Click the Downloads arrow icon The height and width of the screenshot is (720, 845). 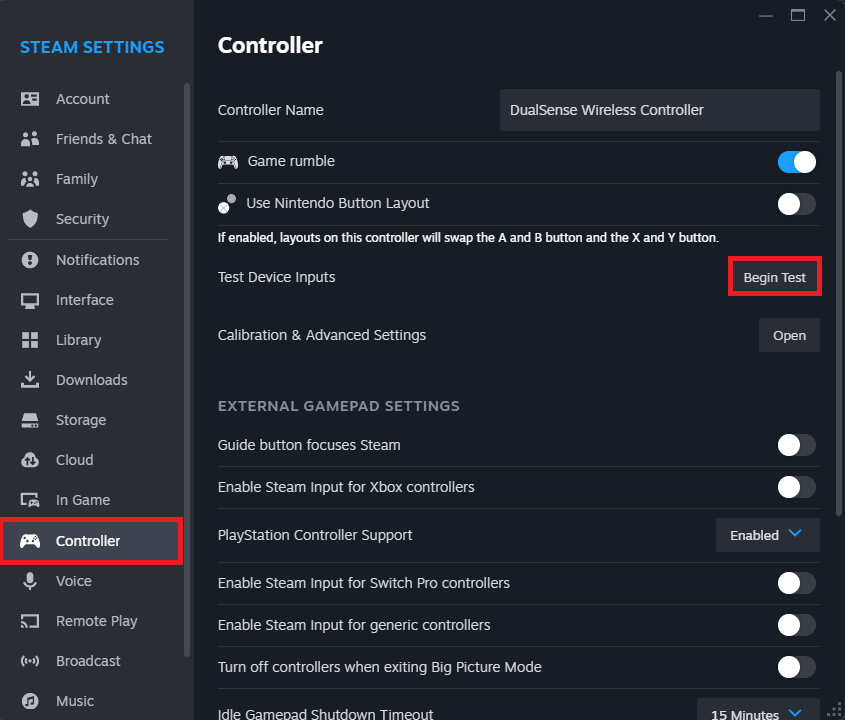coord(30,380)
